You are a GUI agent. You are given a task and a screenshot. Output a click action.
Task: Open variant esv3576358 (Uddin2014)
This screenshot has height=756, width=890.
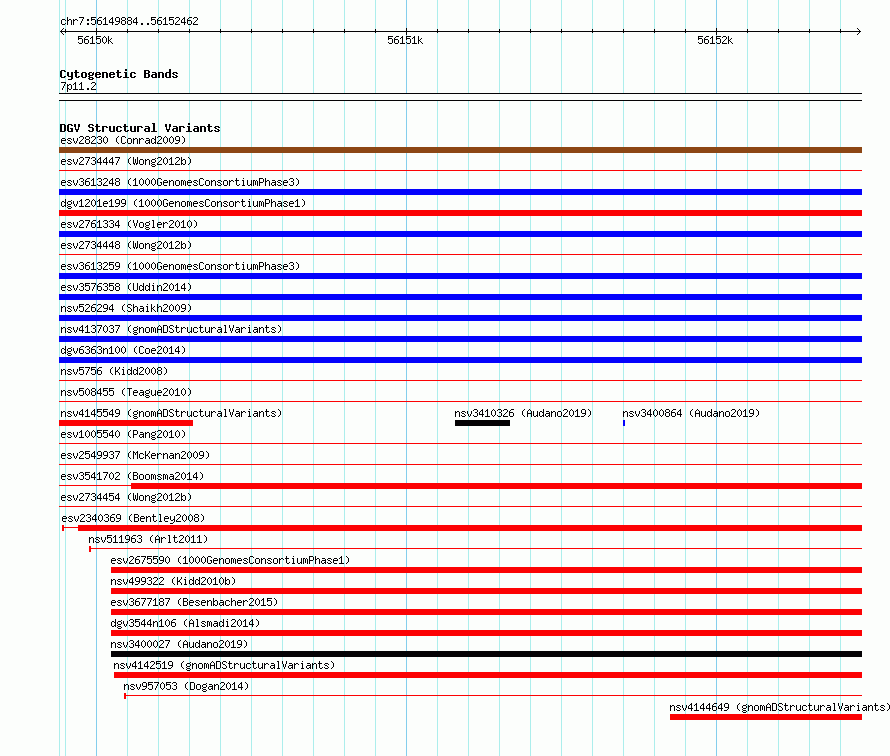tap(126, 287)
